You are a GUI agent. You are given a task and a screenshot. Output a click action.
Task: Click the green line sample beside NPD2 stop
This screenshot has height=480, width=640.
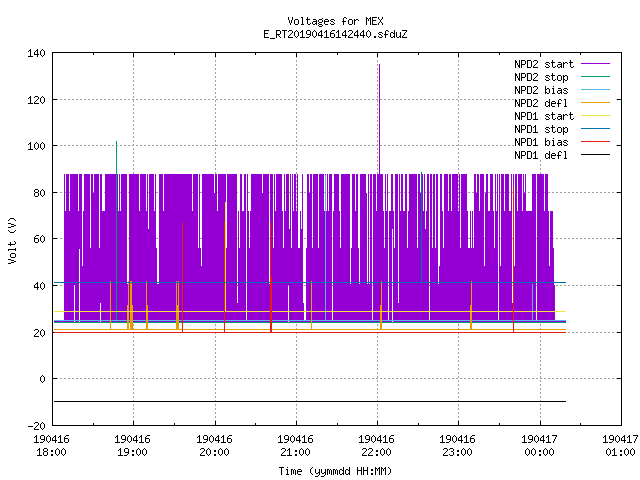coord(595,76)
